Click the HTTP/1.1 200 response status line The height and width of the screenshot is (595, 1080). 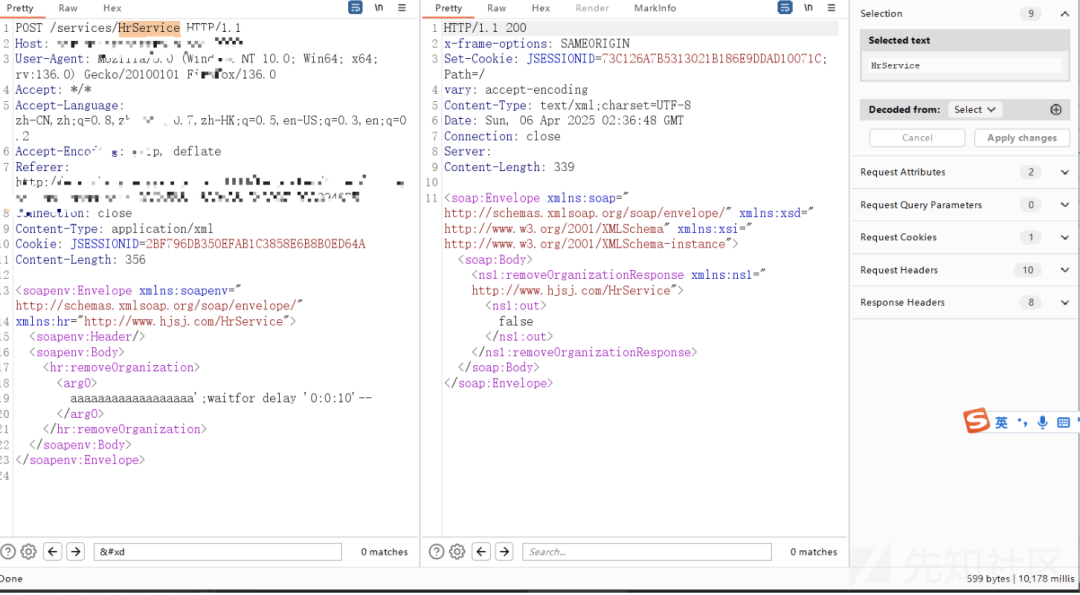click(485, 28)
